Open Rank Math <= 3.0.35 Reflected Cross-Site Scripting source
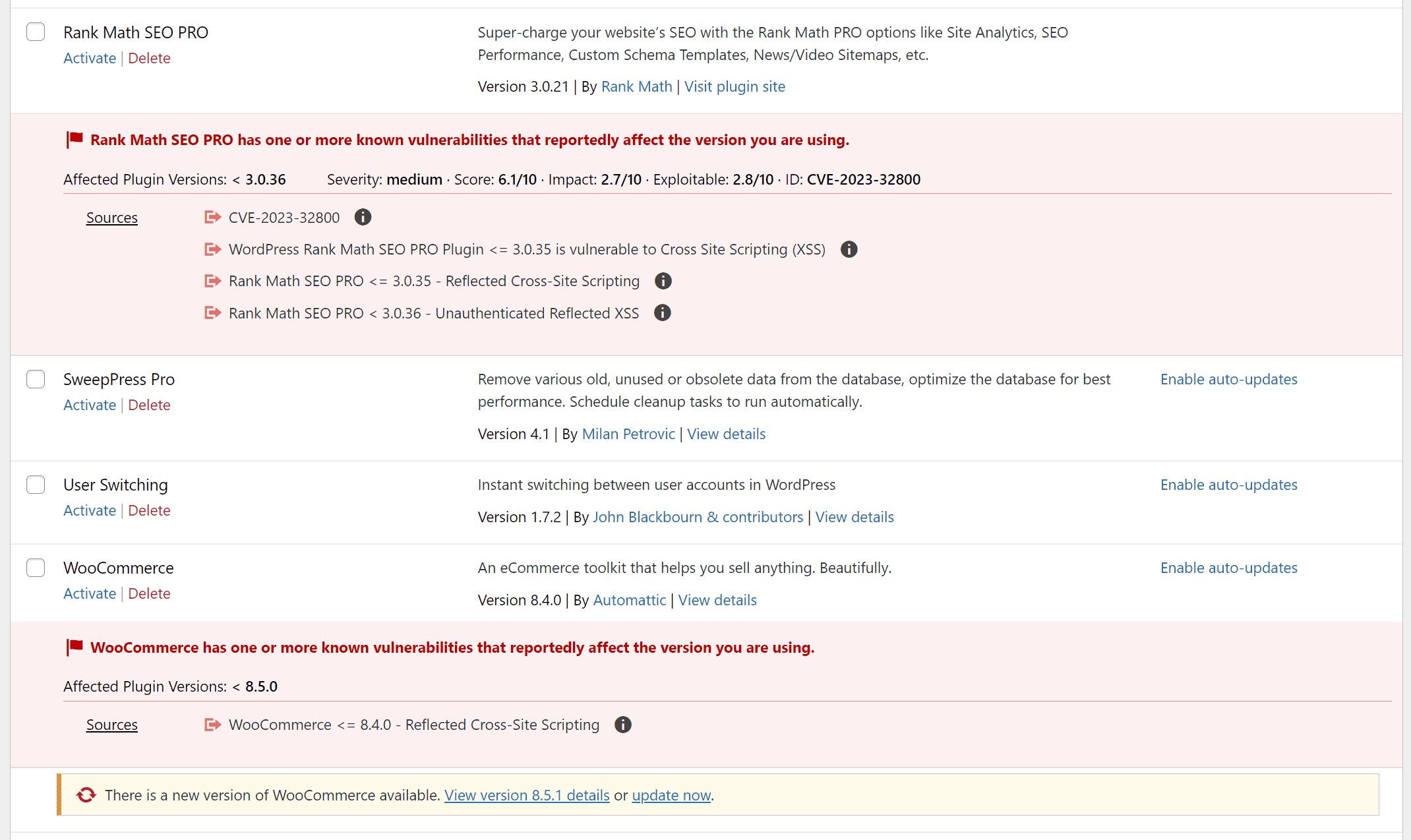Viewport: 1411px width, 840px height. (x=434, y=281)
